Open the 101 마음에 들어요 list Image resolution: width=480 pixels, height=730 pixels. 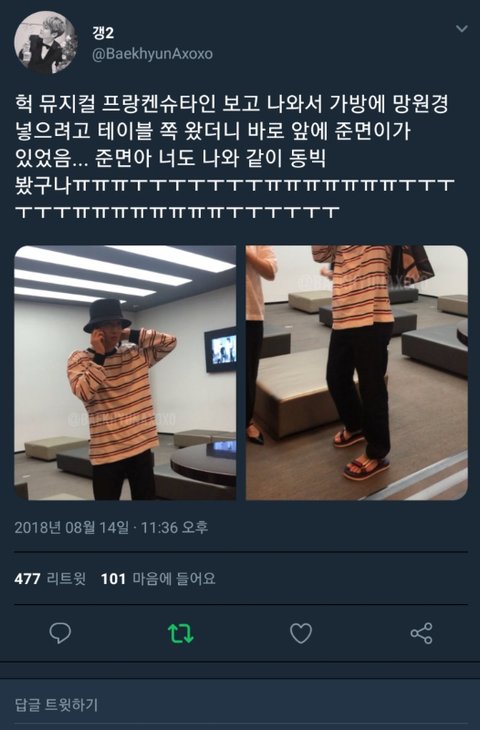(158, 579)
